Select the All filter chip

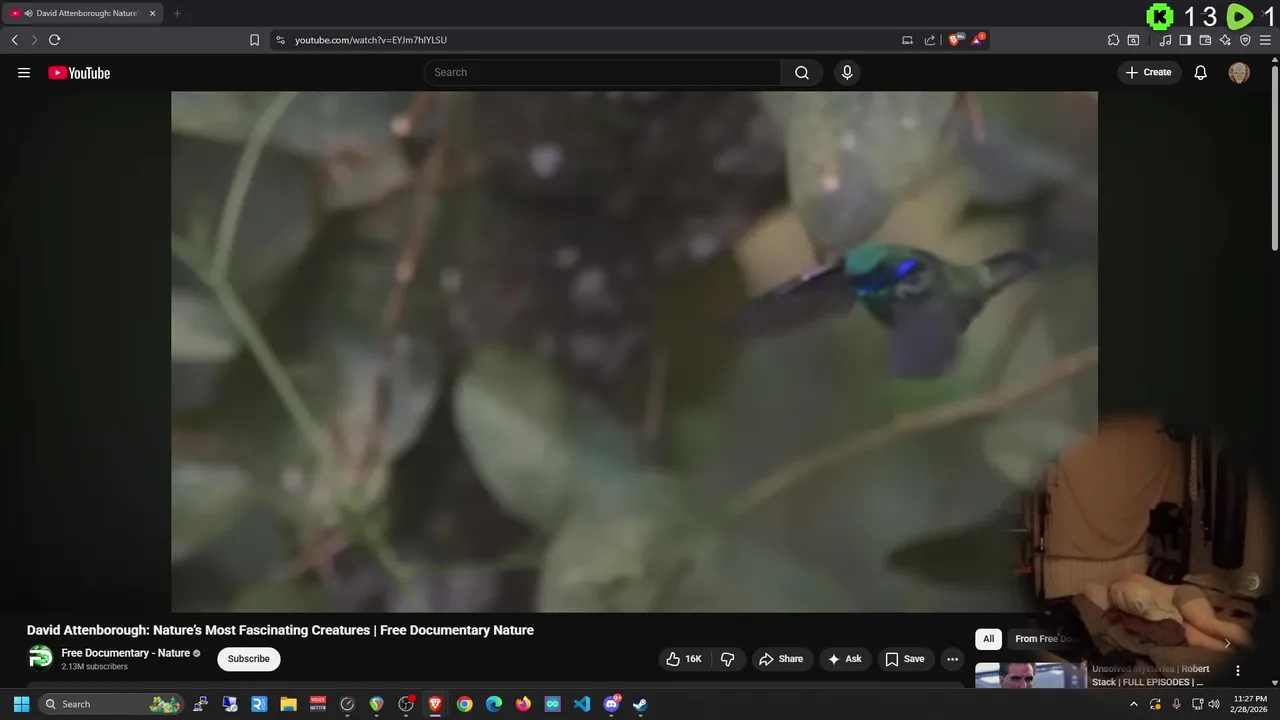pyautogui.click(x=988, y=639)
